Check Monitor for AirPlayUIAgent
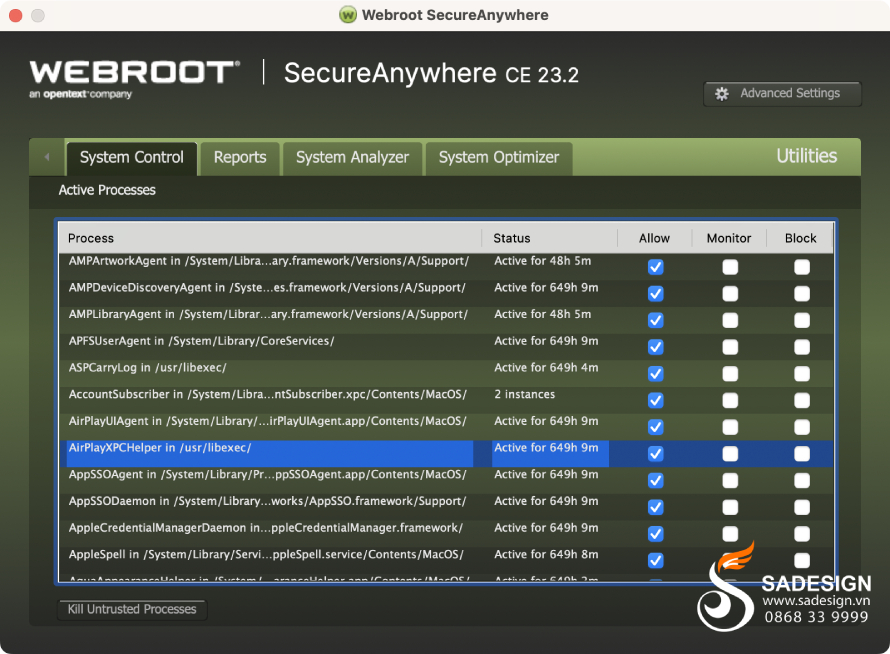Screen dimensions: 890x654 (x=730, y=427)
